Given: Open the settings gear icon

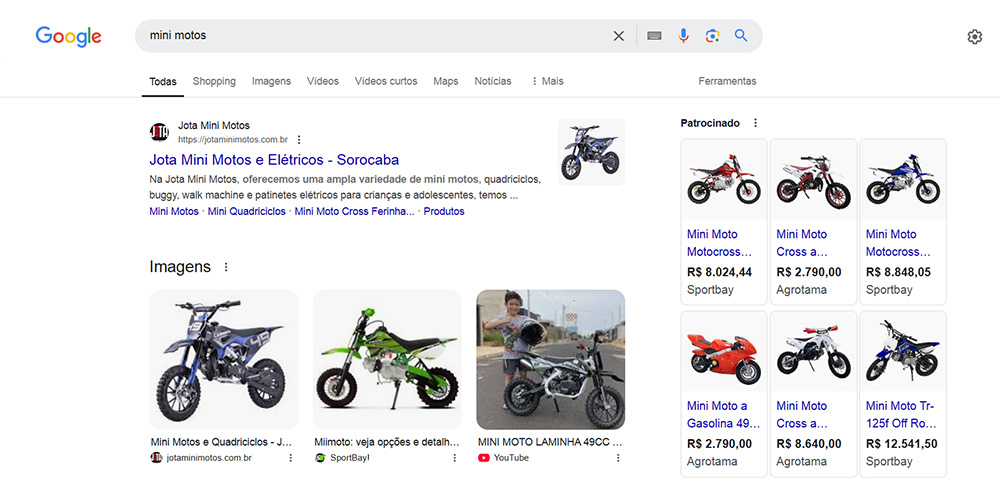Looking at the screenshot, I should tap(974, 37).
